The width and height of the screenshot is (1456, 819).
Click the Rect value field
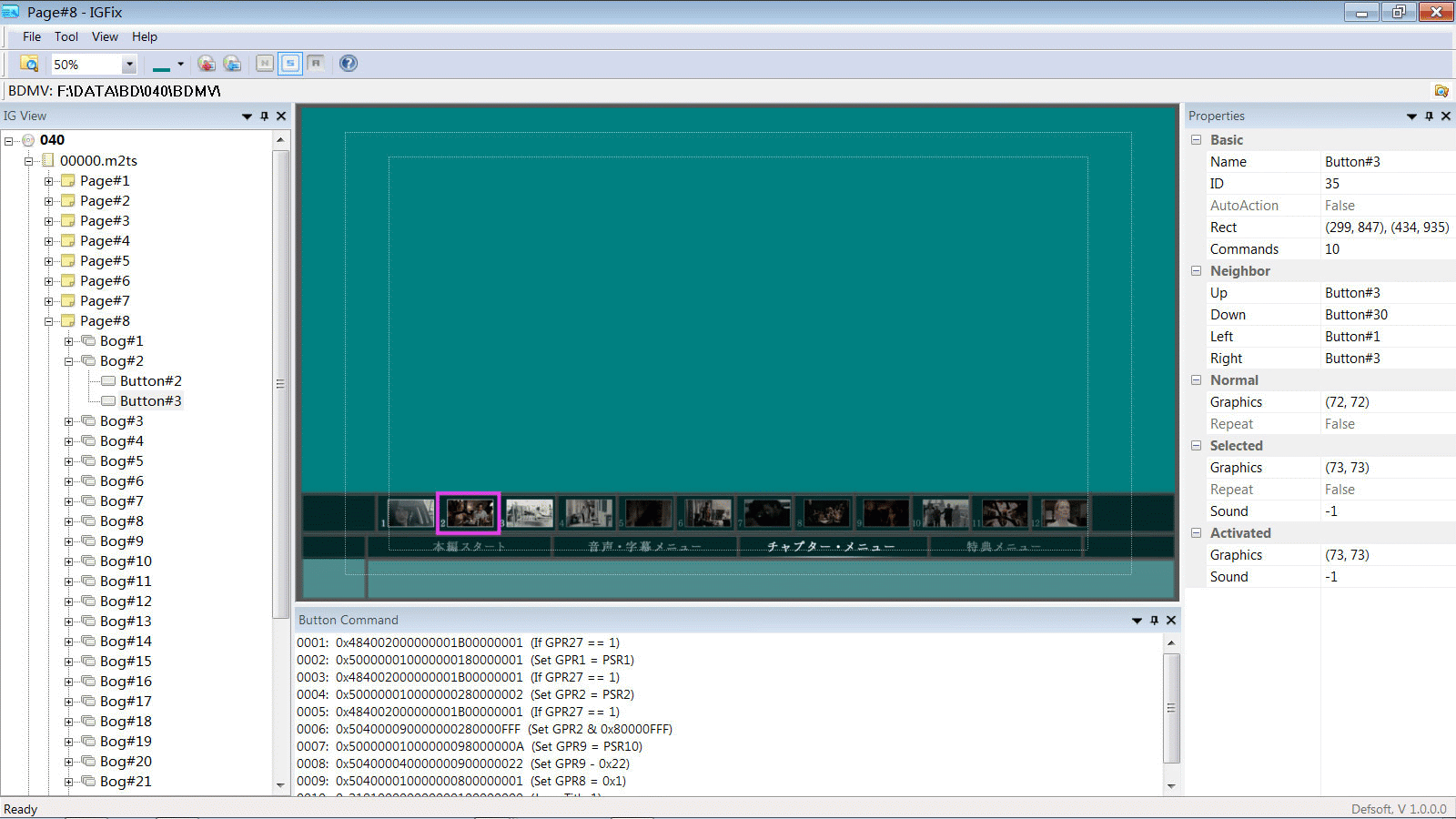[1387, 227]
